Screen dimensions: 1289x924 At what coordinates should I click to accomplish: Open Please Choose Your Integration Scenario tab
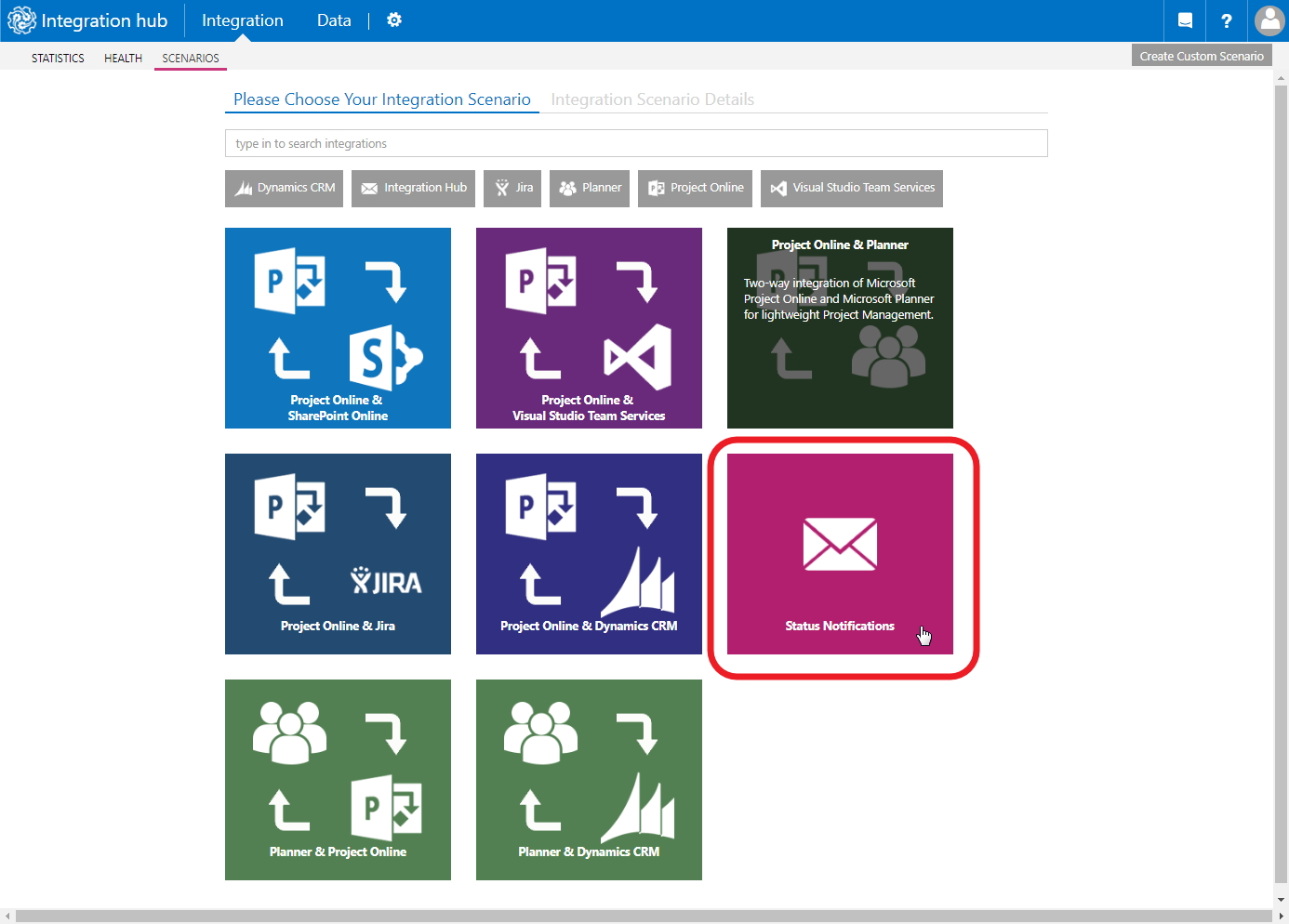[x=382, y=99]
